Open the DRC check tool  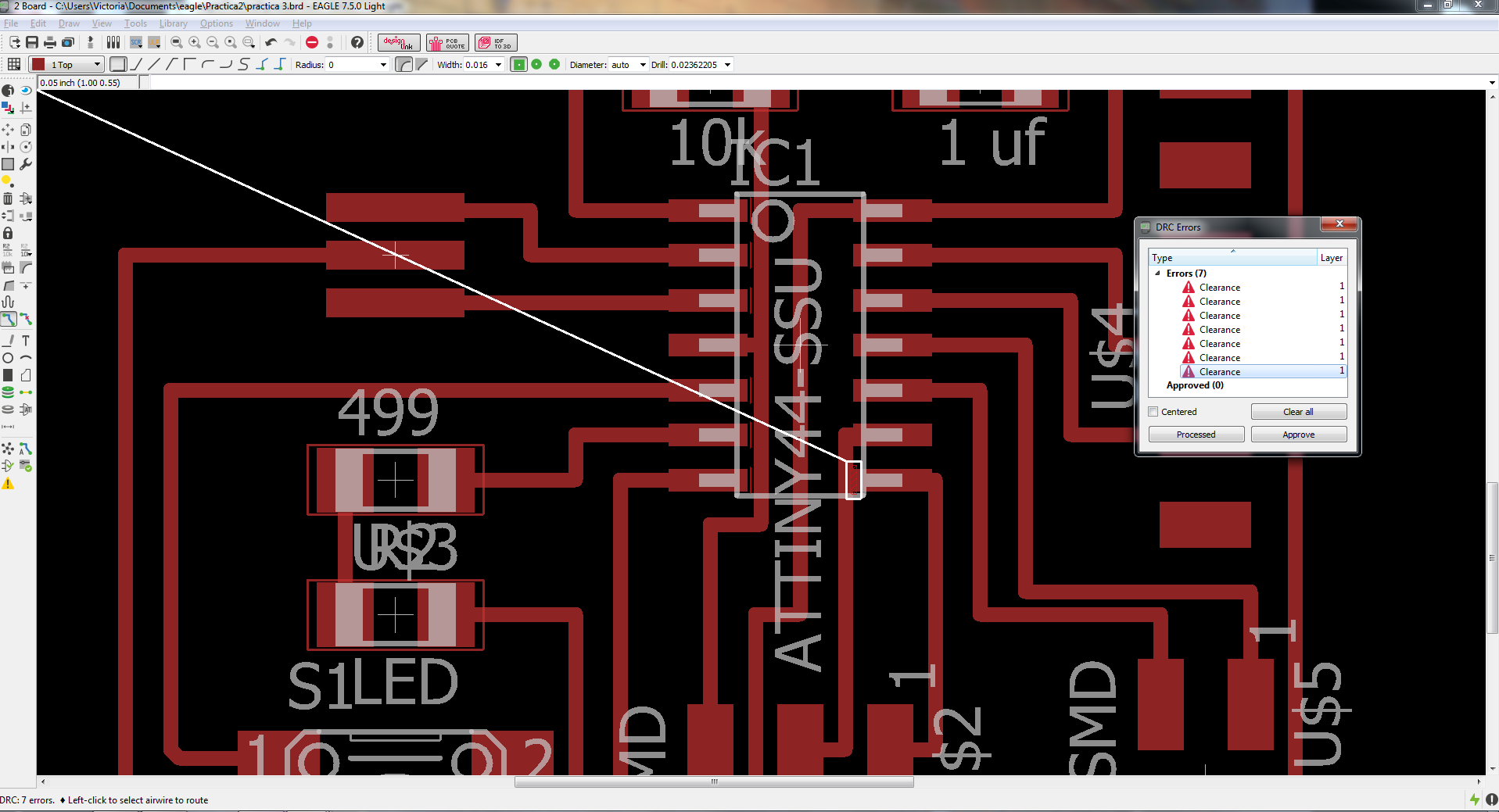pyautogui.click(x=26, y=466)
